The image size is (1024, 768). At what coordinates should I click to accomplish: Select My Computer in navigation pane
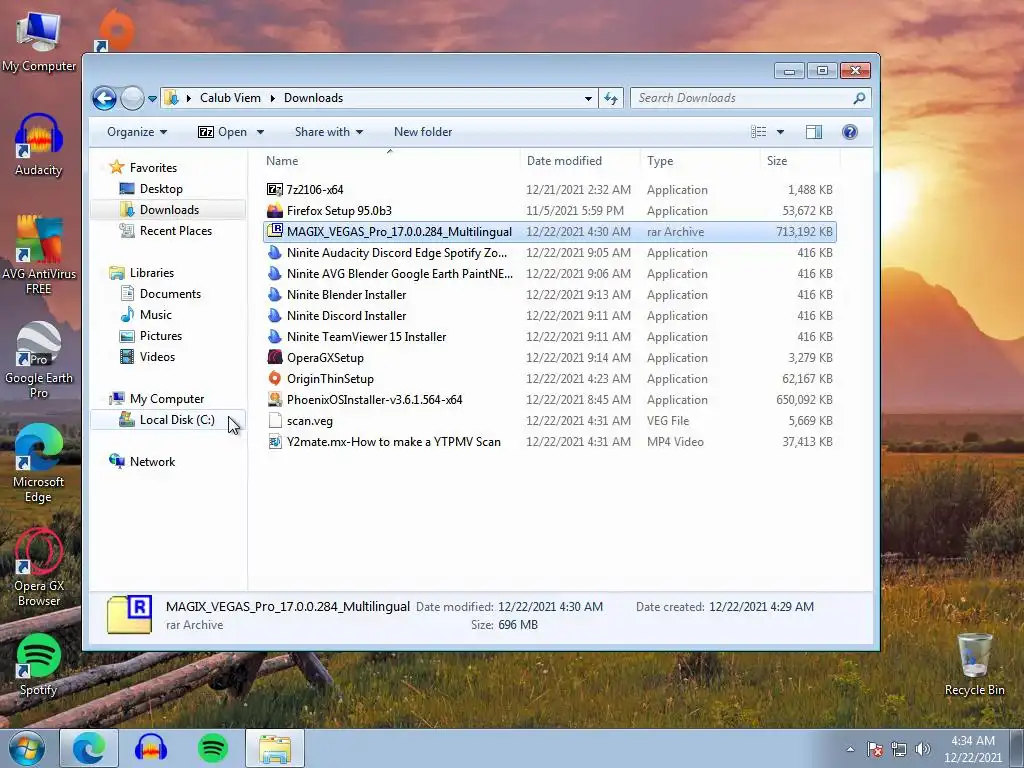pyautogui.click(x=167, y=399)
